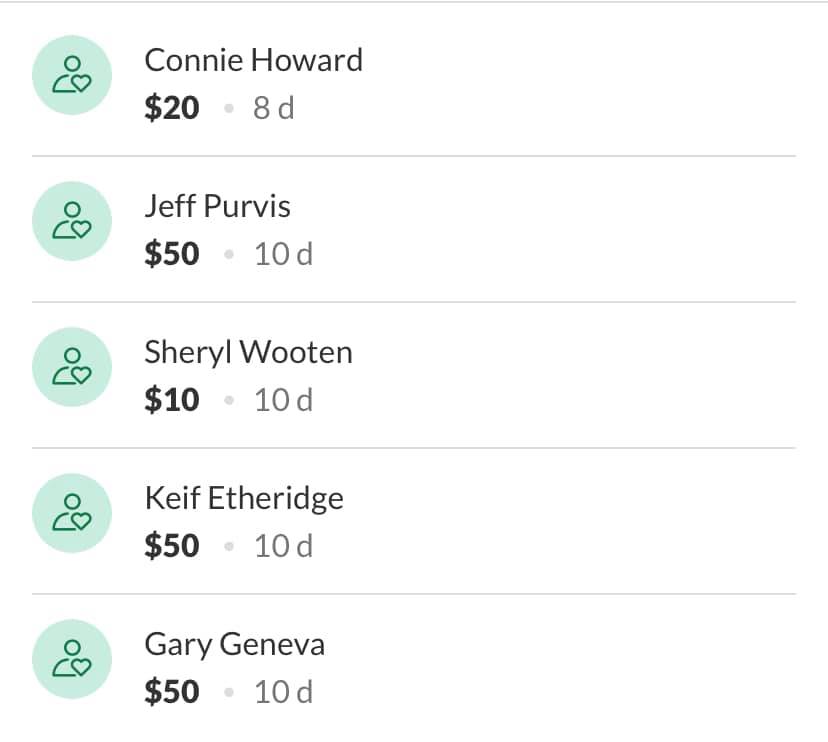Click the 10 d timestamp for Keif Etheridge
This screenshot has height=742, width=828.
[x=283, y=546]
